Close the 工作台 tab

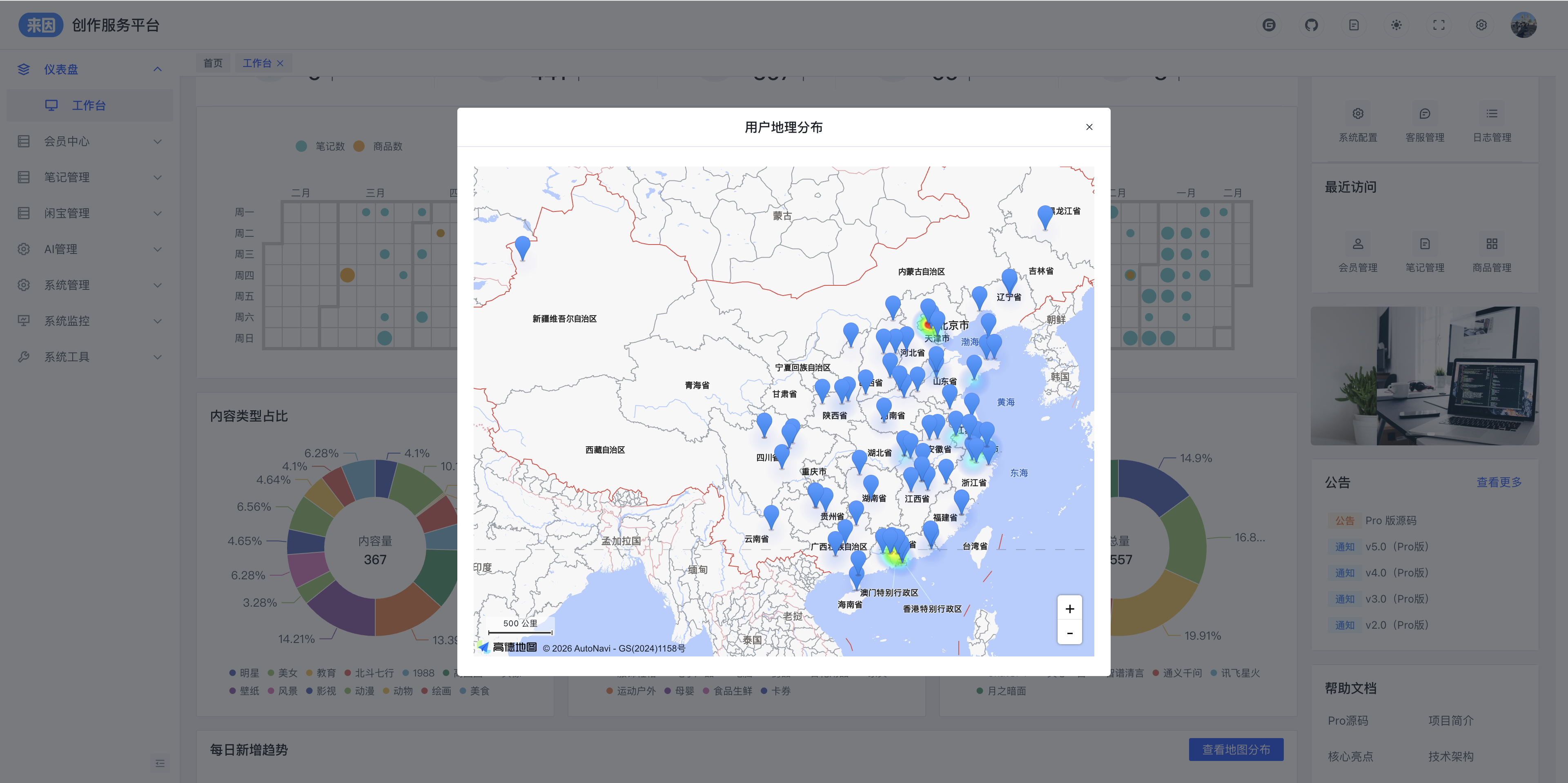click(x=280, y=63)
